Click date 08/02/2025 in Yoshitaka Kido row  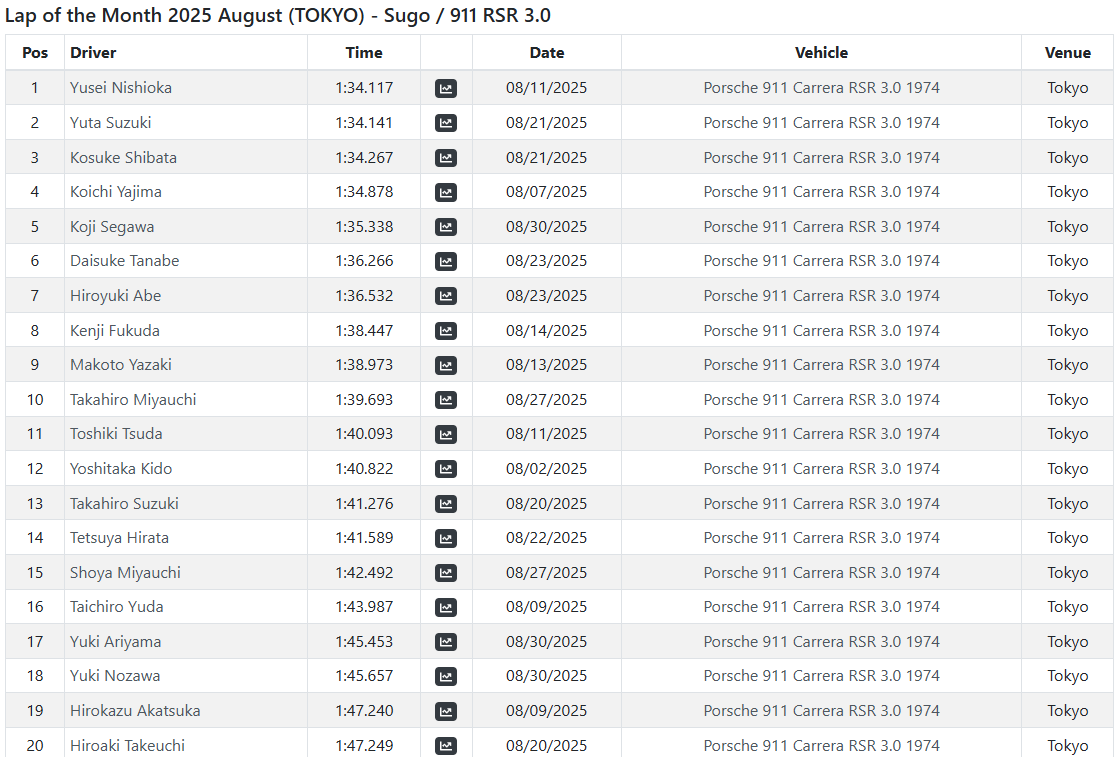pos(546,469)
